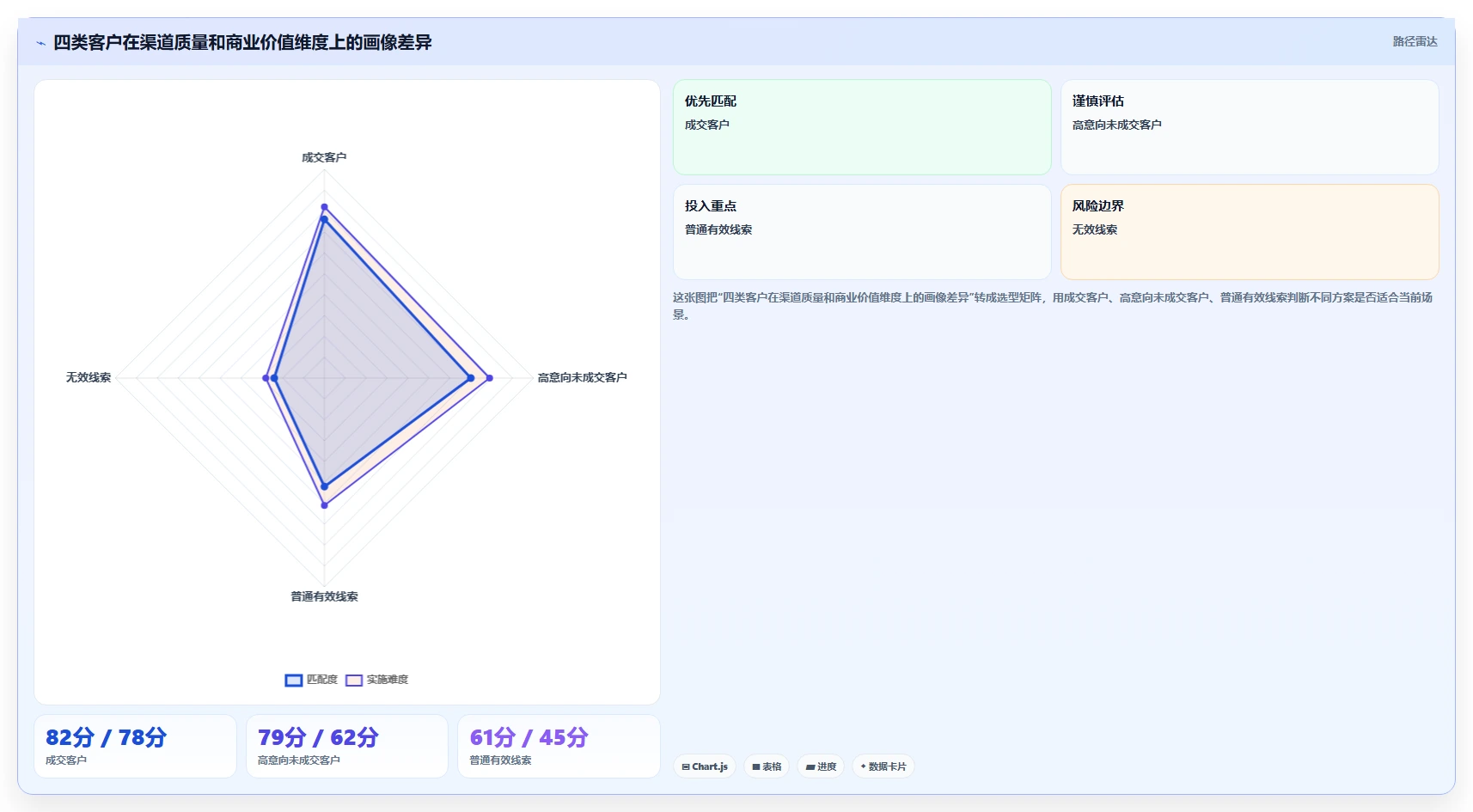Click the 数据卡片 tag star icon
The image size is (1473, 812).
(863, 766)
